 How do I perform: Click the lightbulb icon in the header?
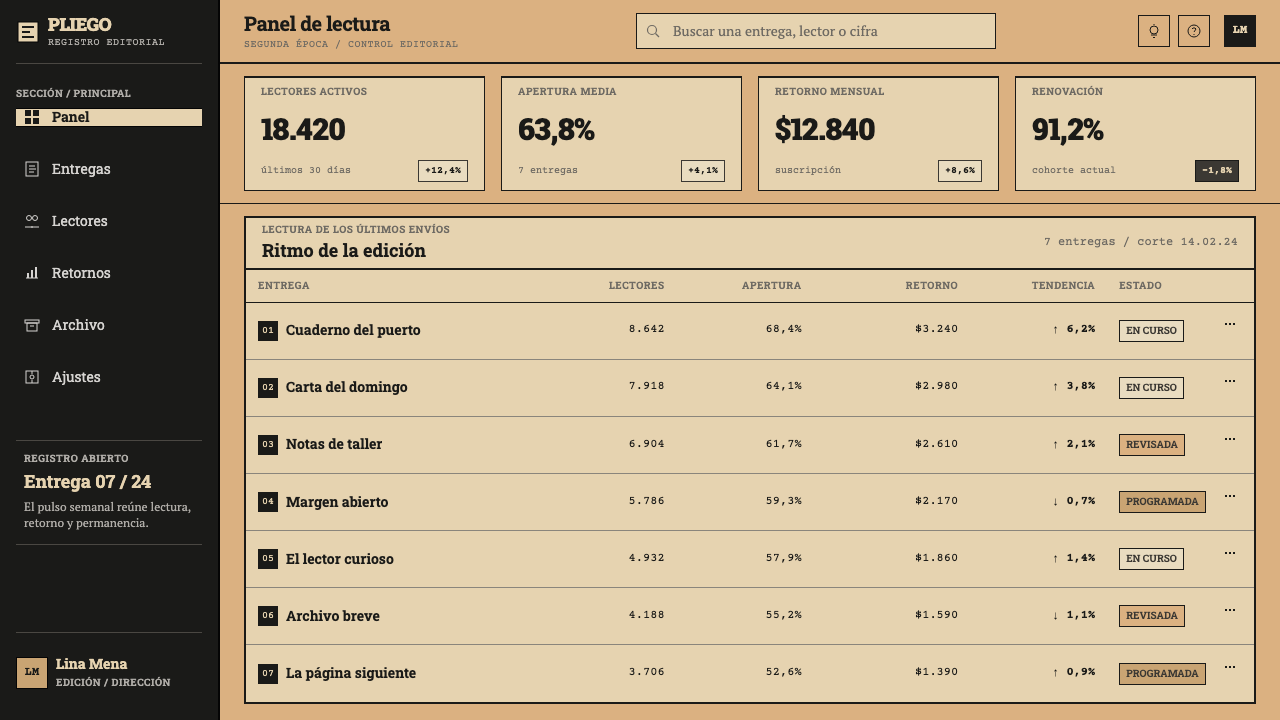coord(1154,31)
